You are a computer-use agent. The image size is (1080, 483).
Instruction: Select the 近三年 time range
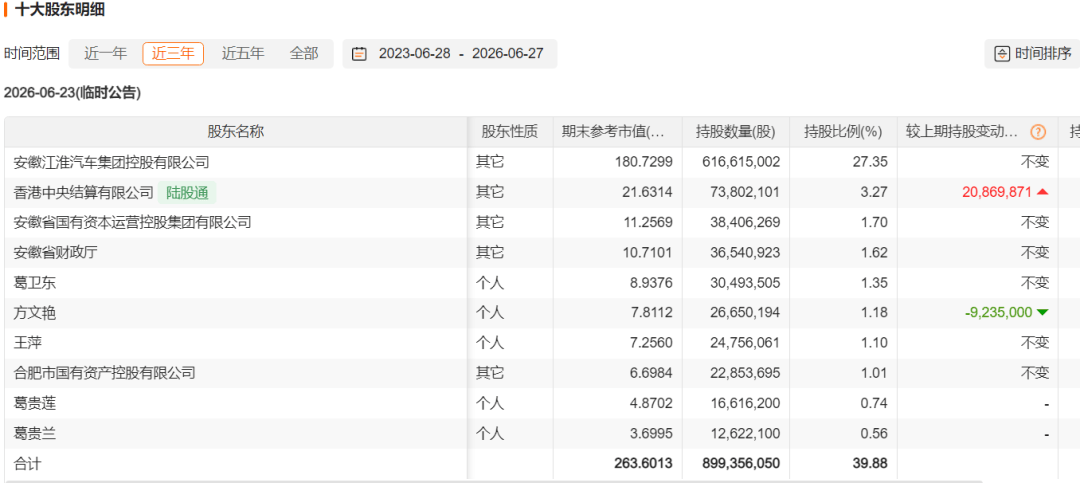(x=173, y=54)
